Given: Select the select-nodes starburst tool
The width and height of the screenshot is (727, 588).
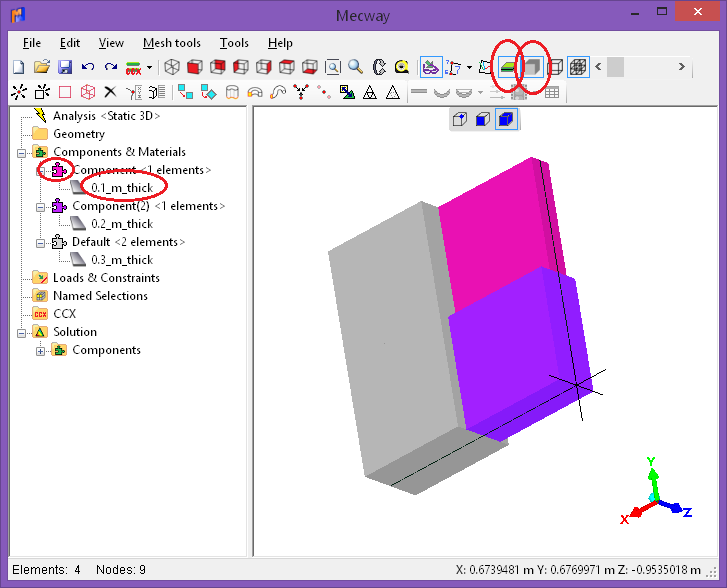Looking at the screenshot, I should click(x=19, y=92).
